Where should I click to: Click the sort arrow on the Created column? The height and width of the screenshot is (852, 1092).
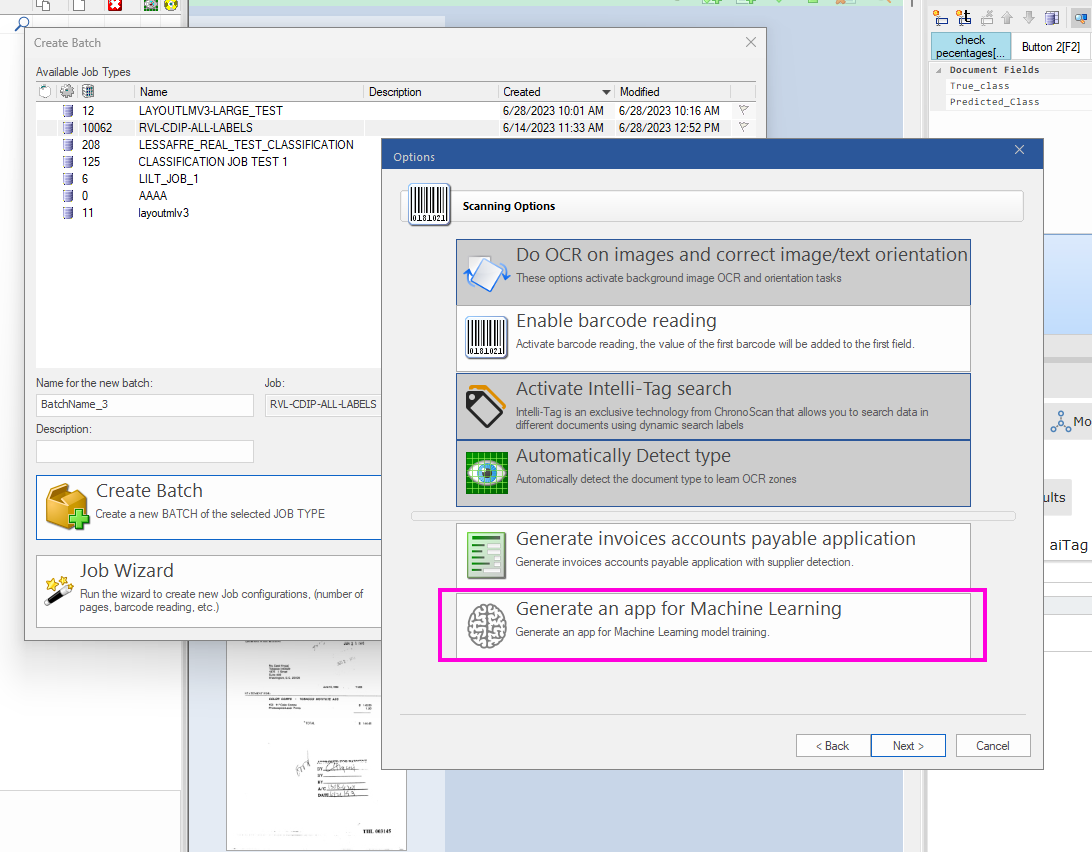click(x=606, y=92)
